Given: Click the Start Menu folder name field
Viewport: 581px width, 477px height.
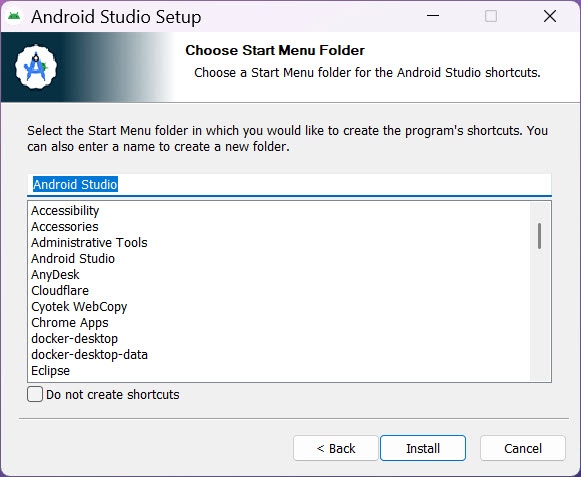Looking at the screenshot, I should coord(289,185).
